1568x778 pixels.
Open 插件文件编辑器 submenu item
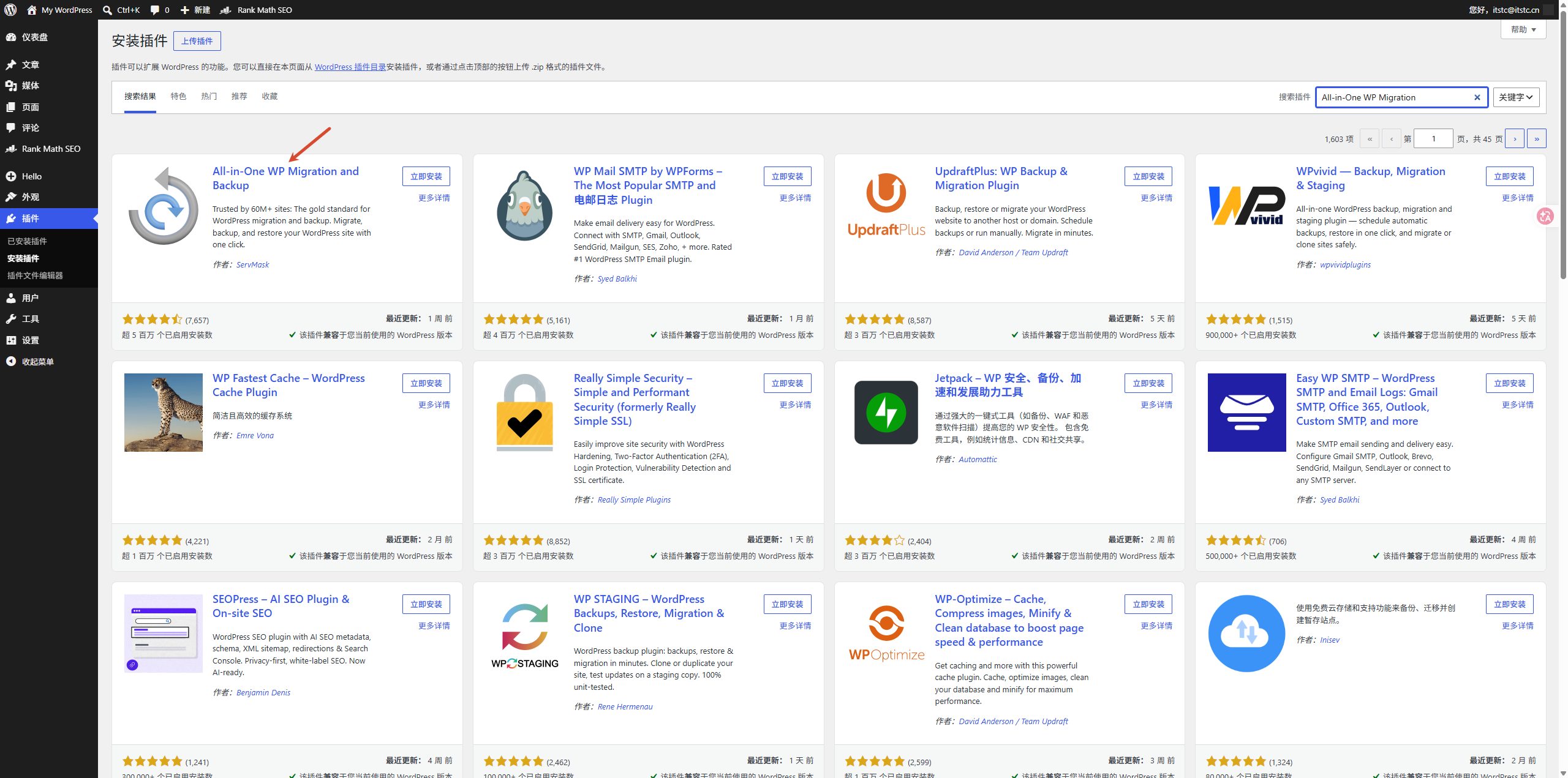click(35, 275)
